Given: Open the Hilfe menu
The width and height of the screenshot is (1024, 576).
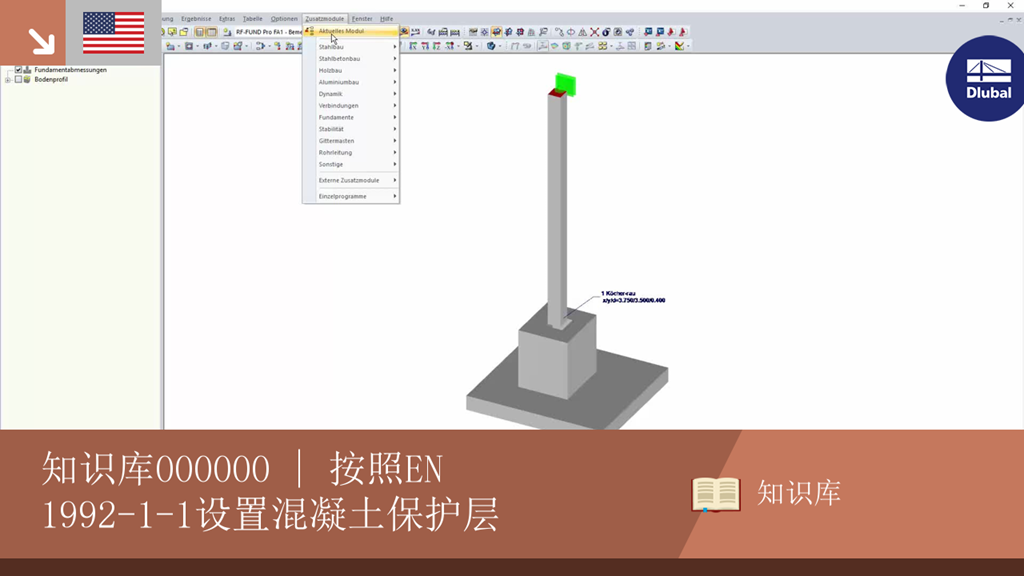Looking at the screenshot, I should pyautogui.click(x=387, y=19).
